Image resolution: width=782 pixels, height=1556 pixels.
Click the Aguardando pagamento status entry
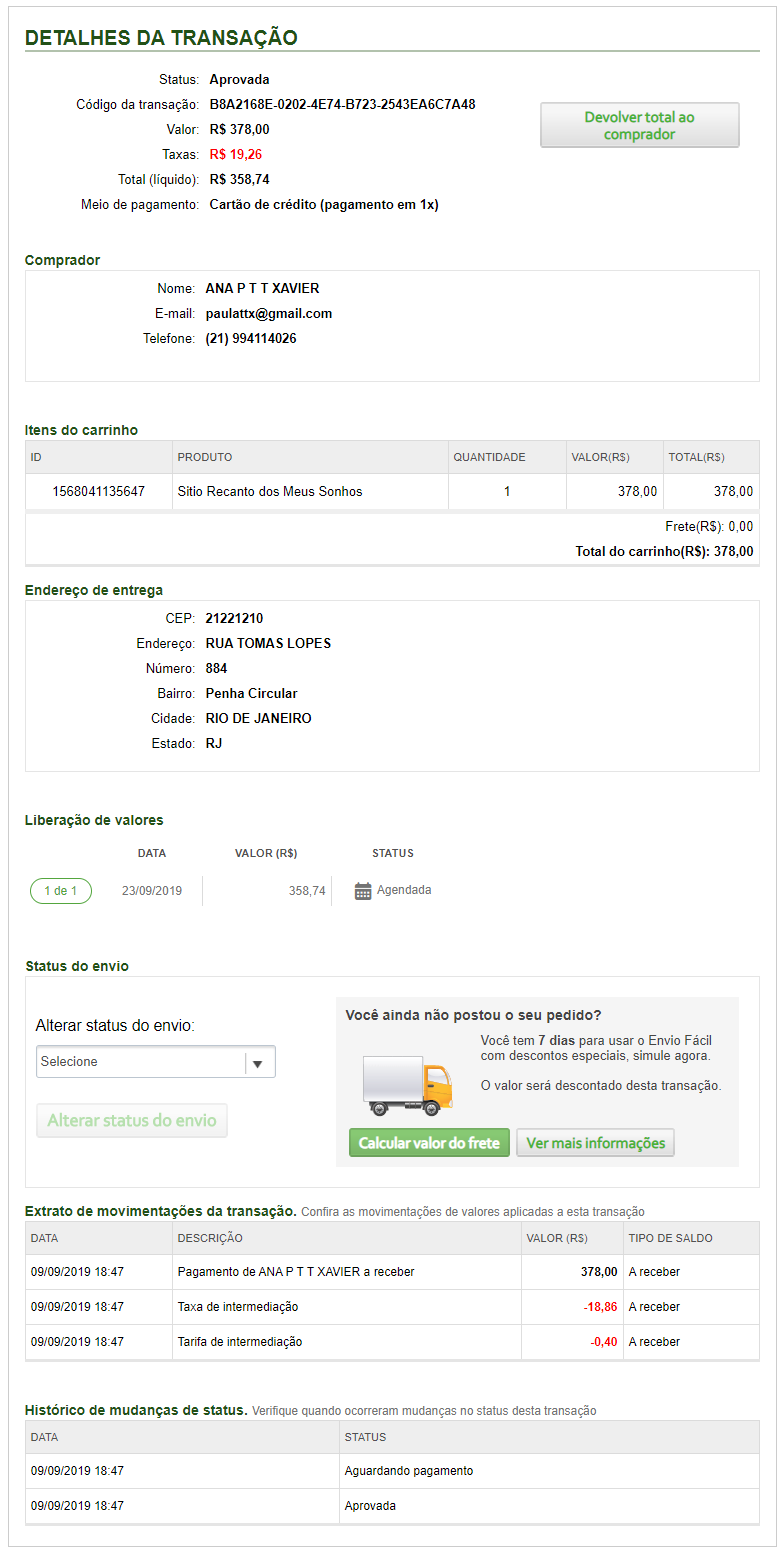click(x=409, y=1471)
